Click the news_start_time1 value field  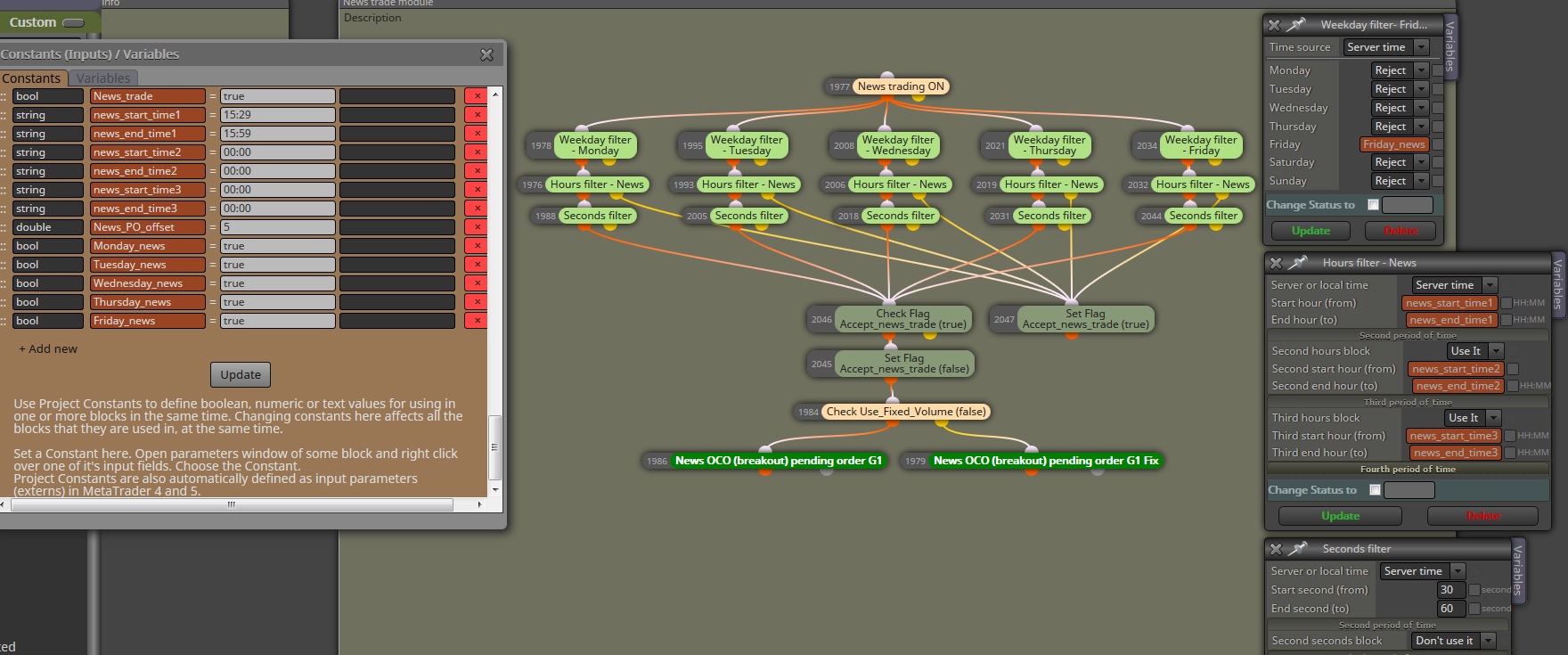click(x=278, y=115)
